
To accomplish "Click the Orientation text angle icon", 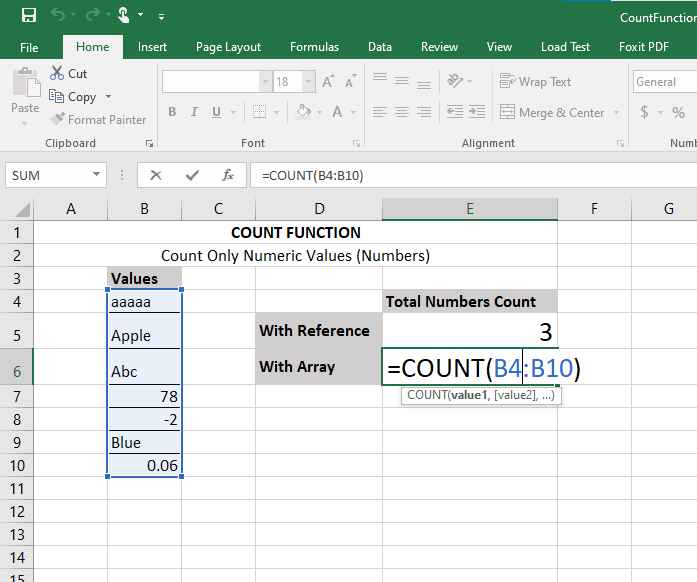I will [x=455, y=81].
